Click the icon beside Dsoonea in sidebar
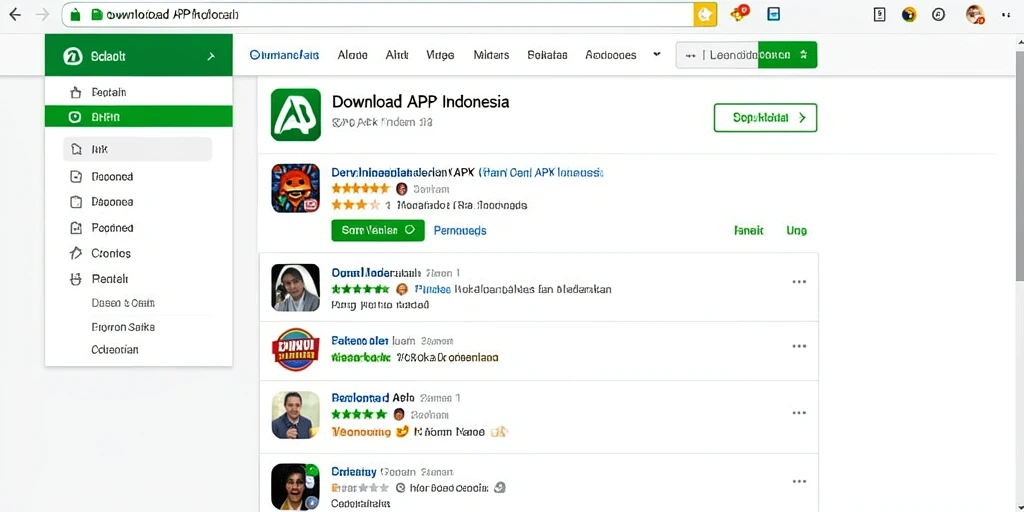This screenshot has height=512, width=1024. pyautogui.click(x=76, y=202)
